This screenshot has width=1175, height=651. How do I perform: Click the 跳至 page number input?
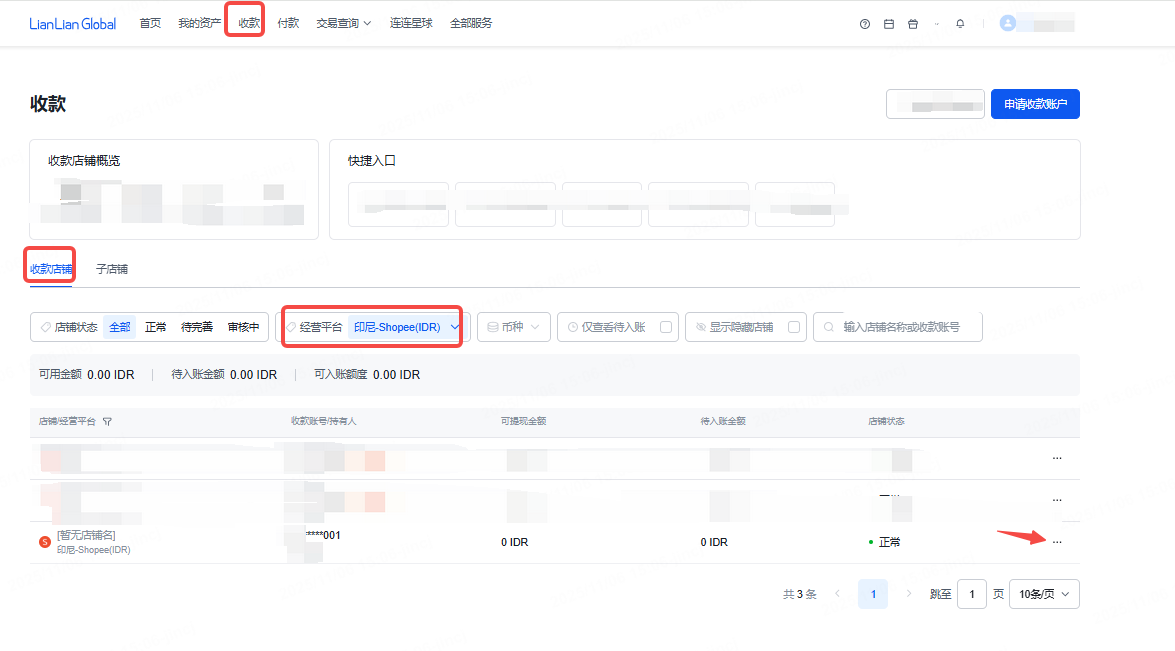(972, 594)
